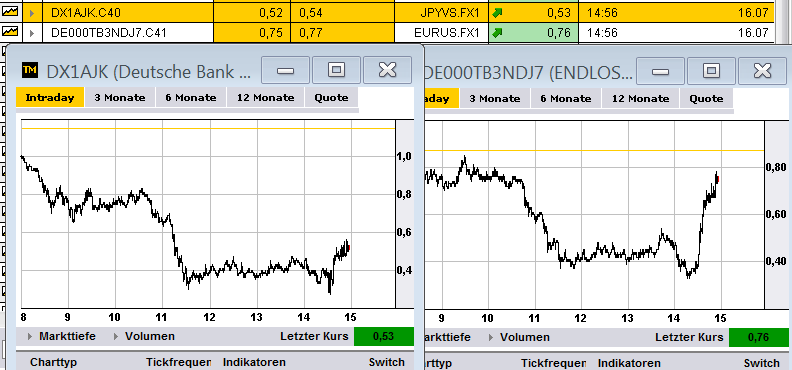Open chart icon for DX1AJK.C40 row
The height and width of the screenshot is (370, 792).
click(x=10, y=12)
